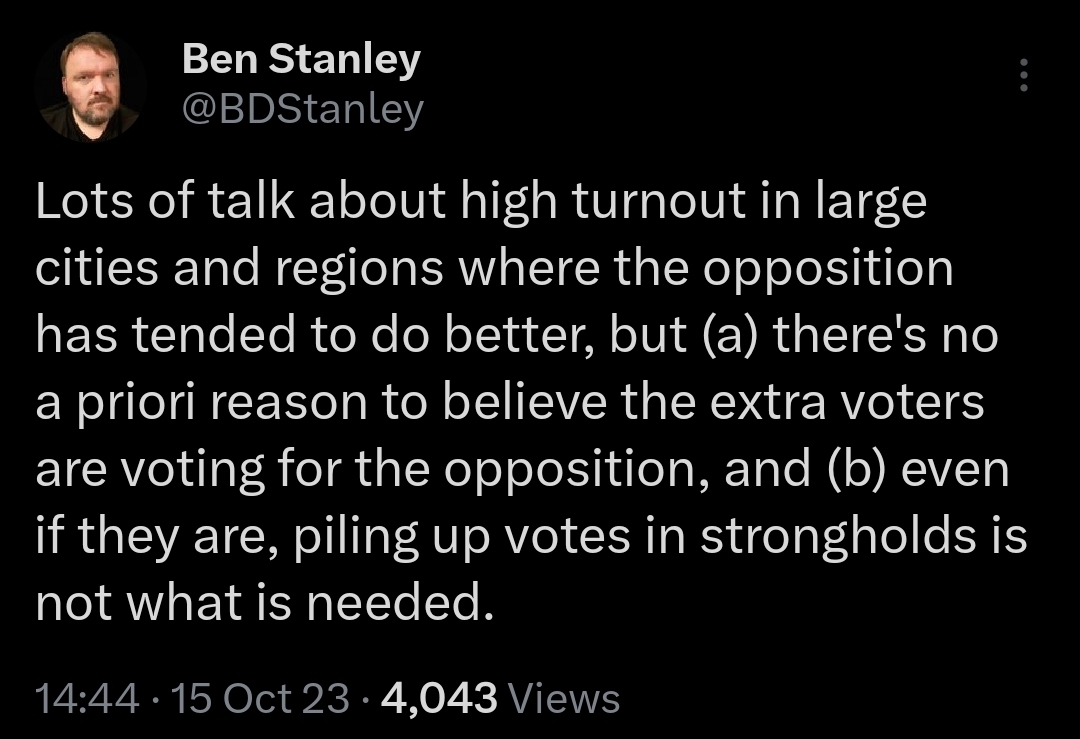Screen dimensions: 1080x739
Task: Click the @BDStanley handle
Action: 303,109
